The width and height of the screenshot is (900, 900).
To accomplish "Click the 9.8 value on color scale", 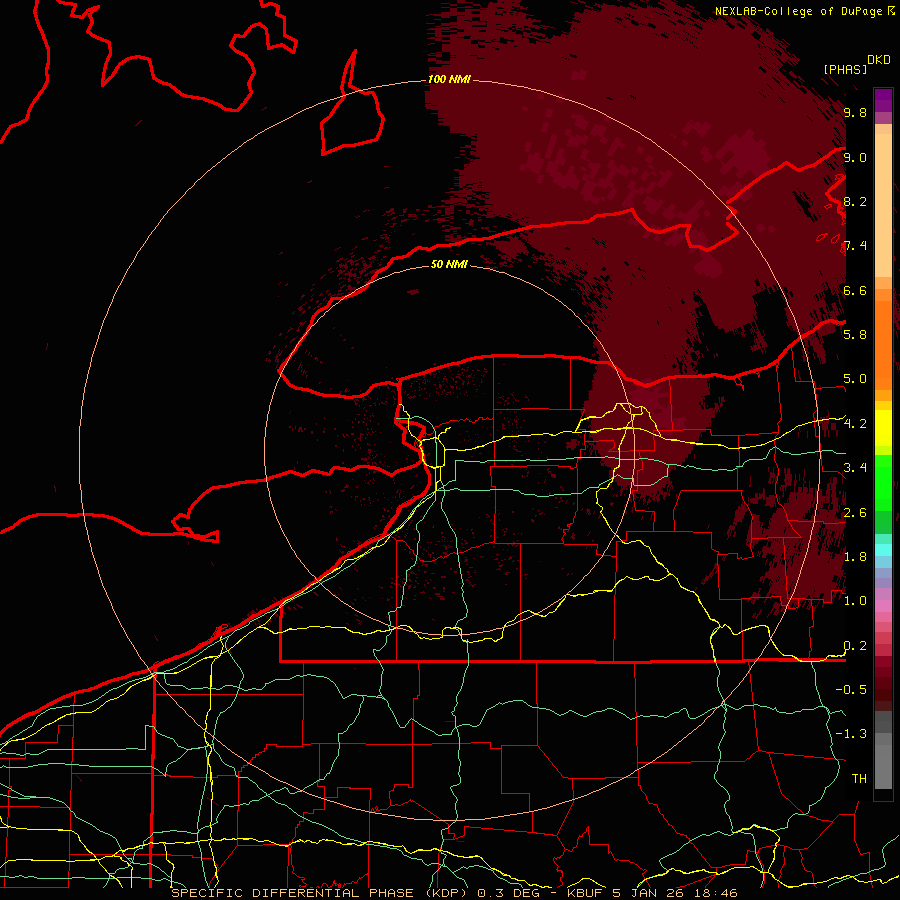I will 855,112.
